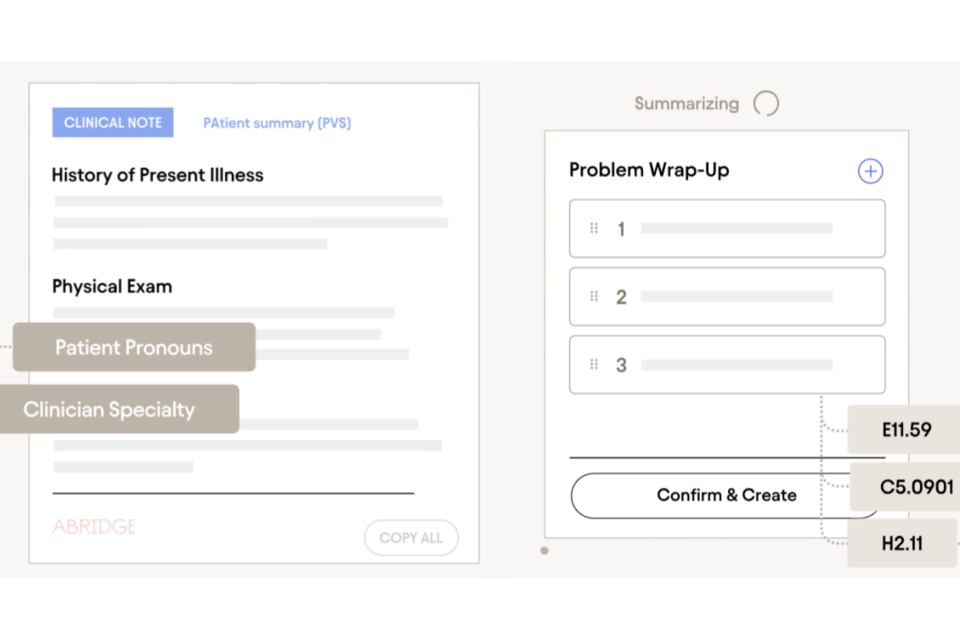Viewport: 960px width, 640px height.
Task: Click the plus icon beside Problem Wrap-Up
Action: pos(870,171)
